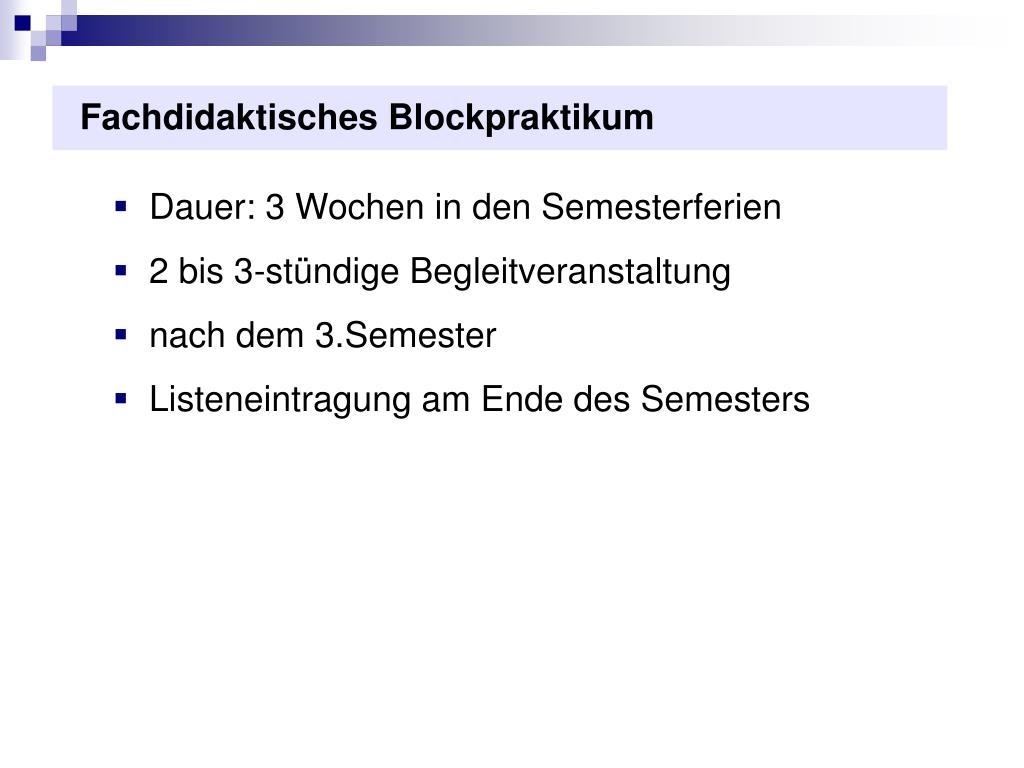Click the bullet marker before 'nach dem'
Screen dimensions: 1024x768
point(121,335)
